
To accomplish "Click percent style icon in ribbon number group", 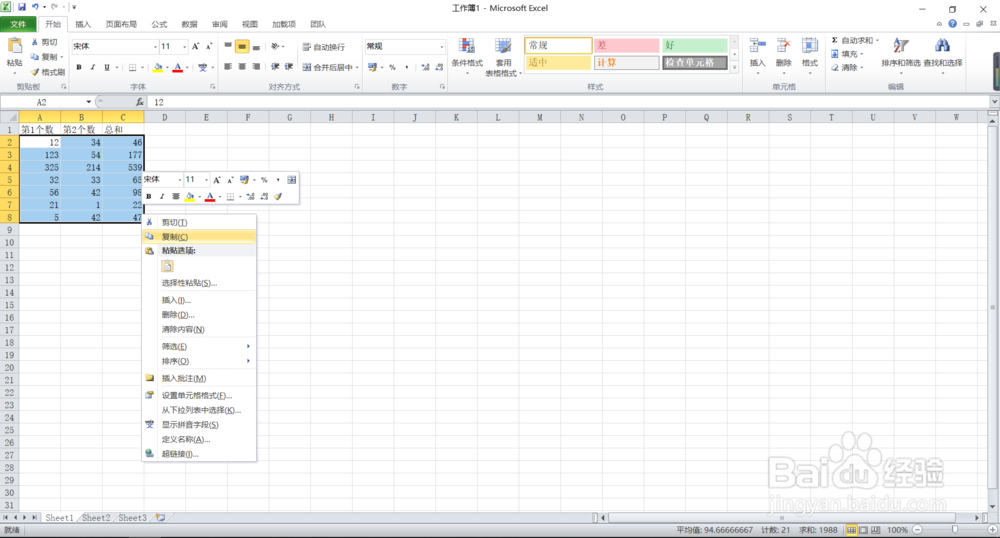I will [x=392, y=67].
